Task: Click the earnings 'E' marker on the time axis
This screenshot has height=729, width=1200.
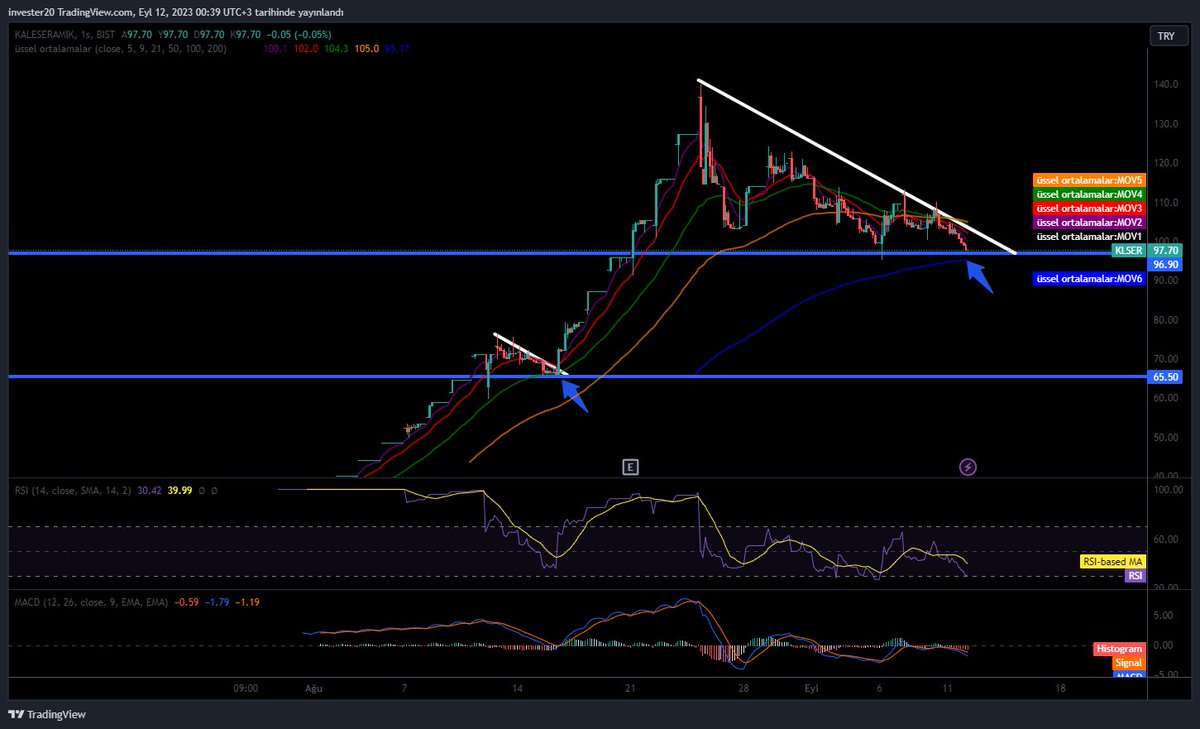Action: pos(630,466)
